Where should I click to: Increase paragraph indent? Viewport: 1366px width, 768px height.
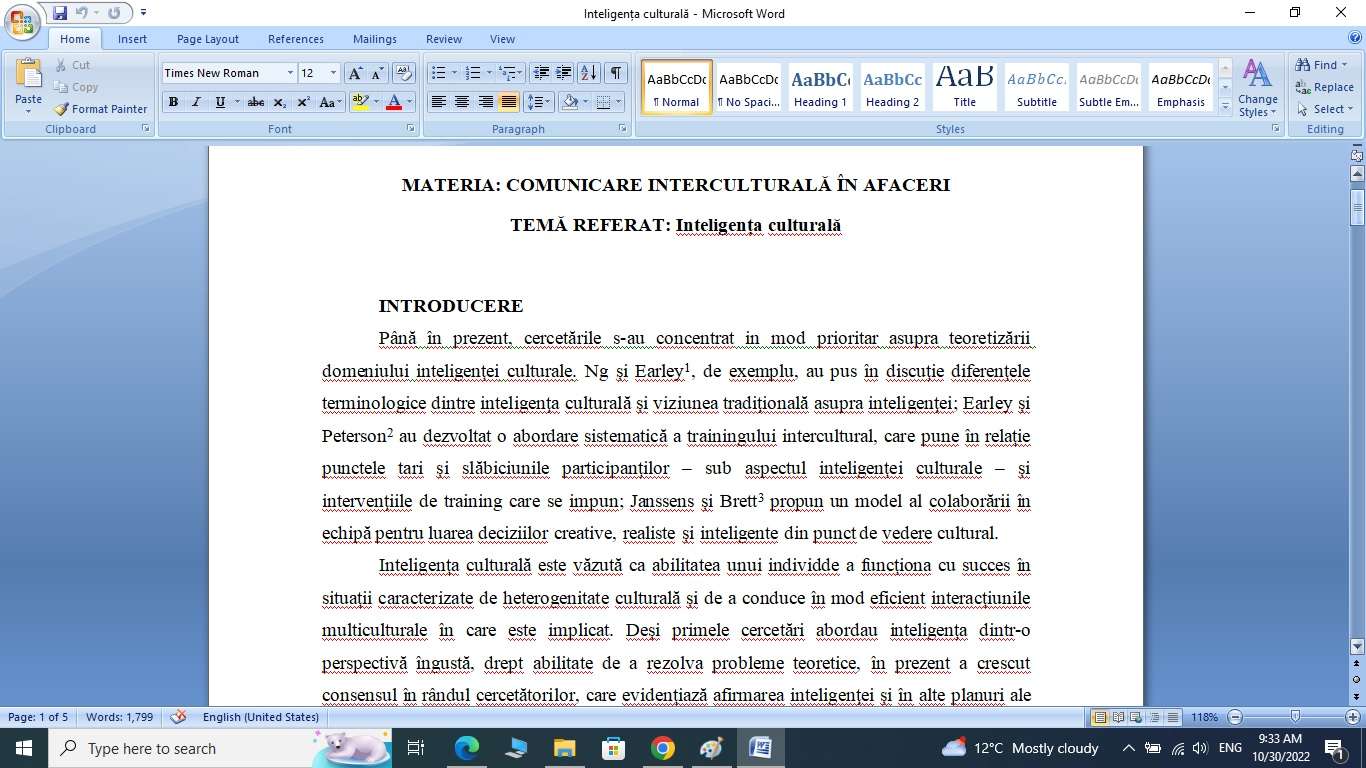click(x=564, y=73)
